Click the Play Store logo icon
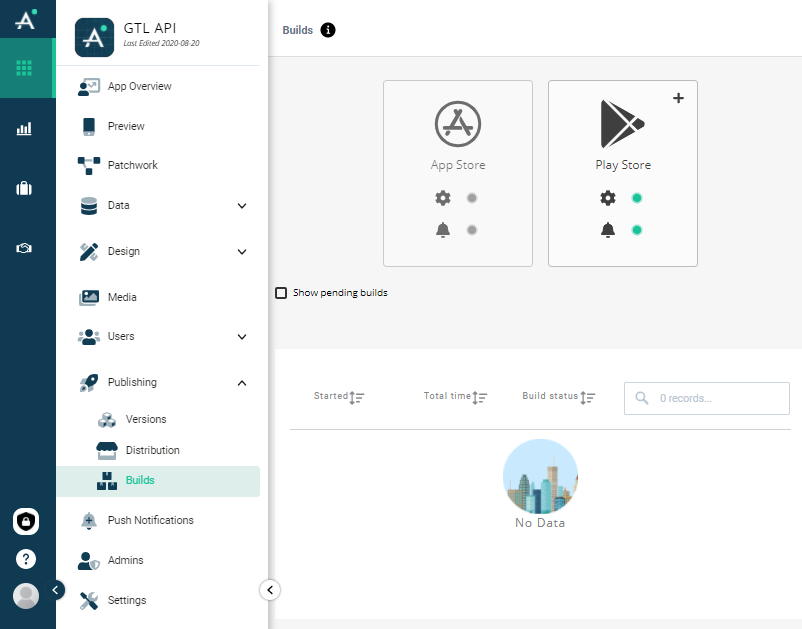 click(622, 124)
